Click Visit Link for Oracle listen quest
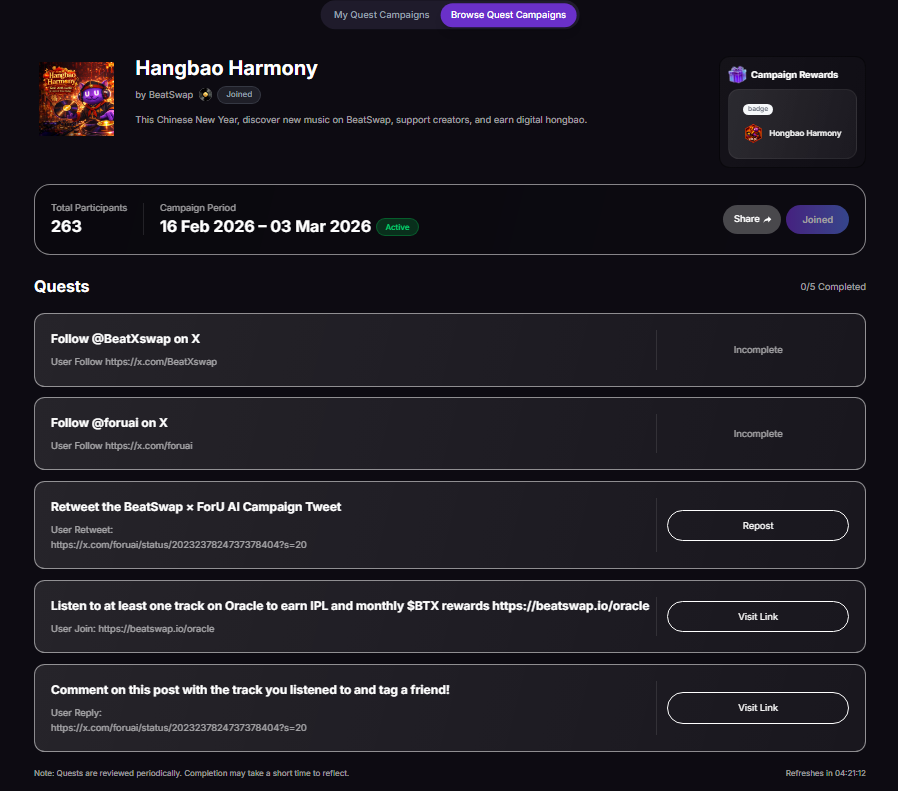This screenshot has height=791, width=898. (x=758, y=617)
